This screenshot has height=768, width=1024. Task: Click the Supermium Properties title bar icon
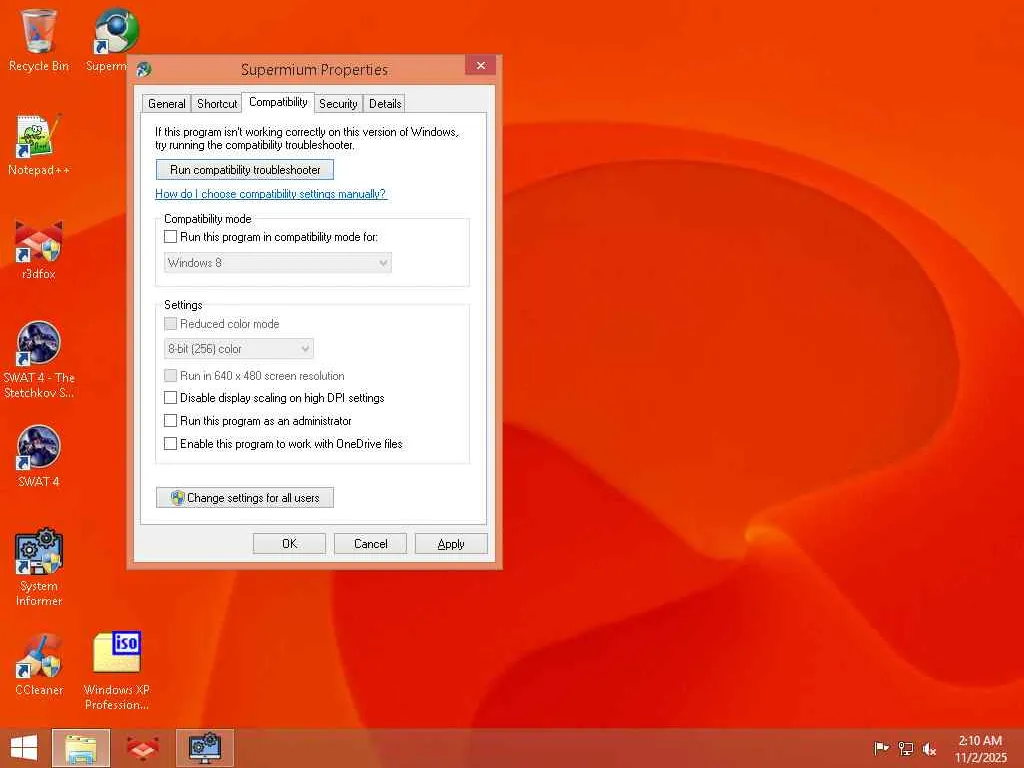pyautogui.click(x=144, y=69)
